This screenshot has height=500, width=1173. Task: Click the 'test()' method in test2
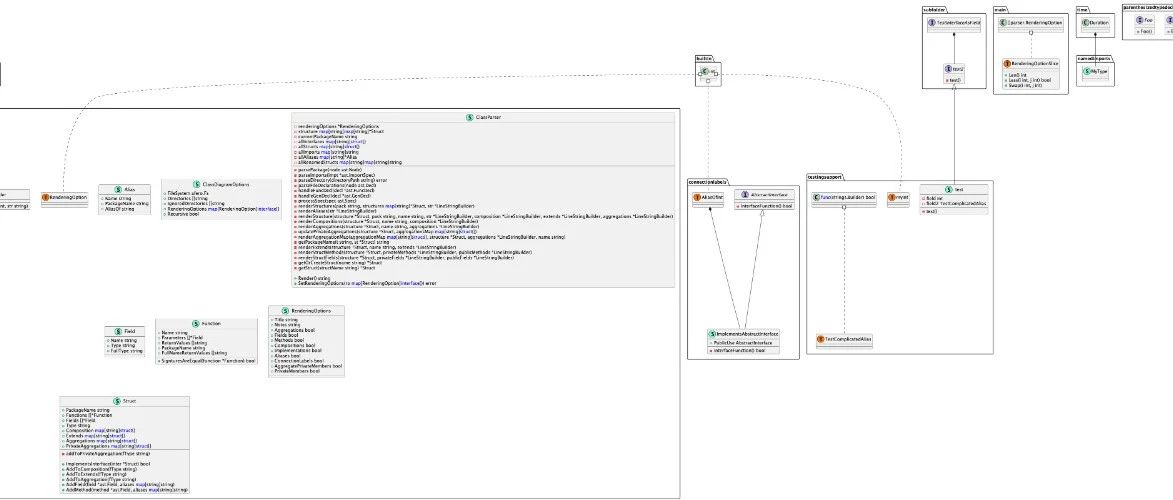tap(954, 79)
